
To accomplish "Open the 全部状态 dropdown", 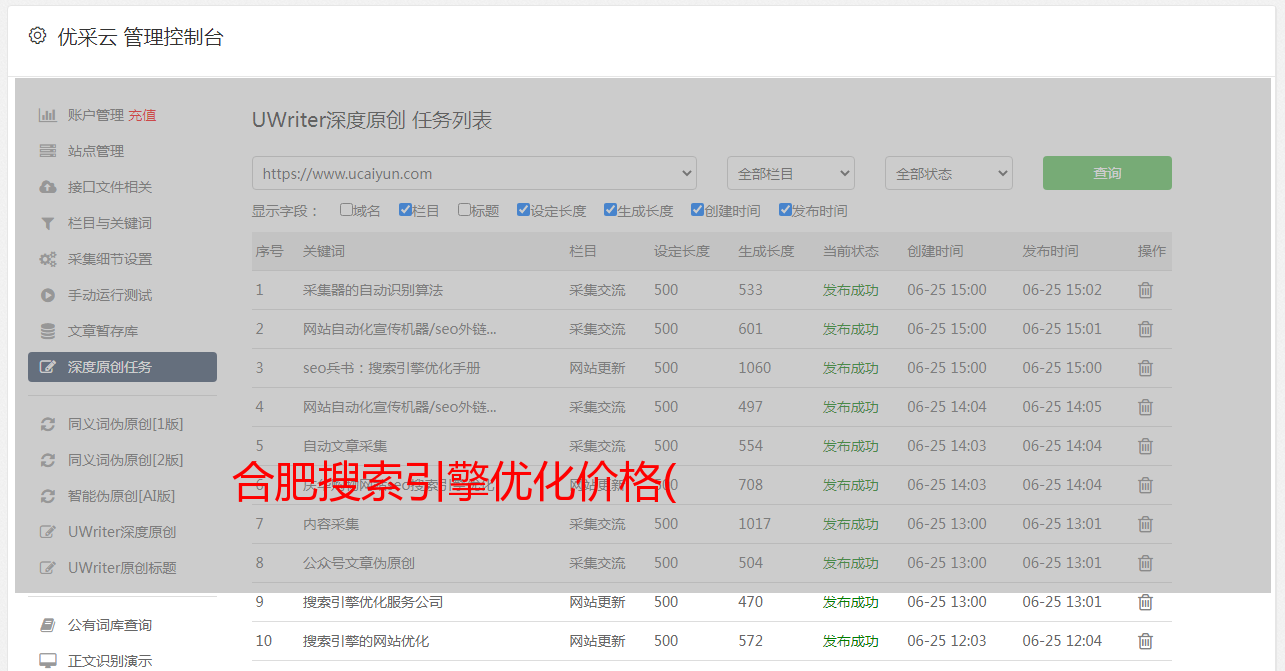I will tap(949, 173).
